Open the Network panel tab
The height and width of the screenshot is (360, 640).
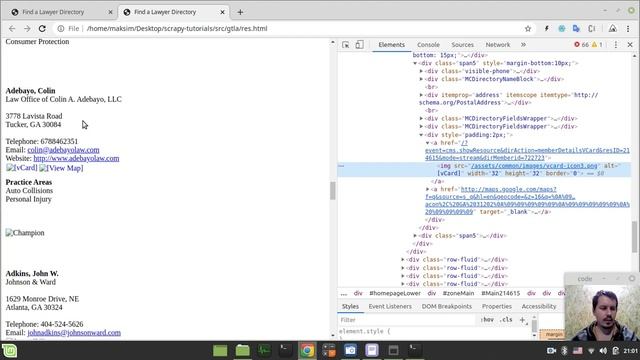(x=498, y=44)
